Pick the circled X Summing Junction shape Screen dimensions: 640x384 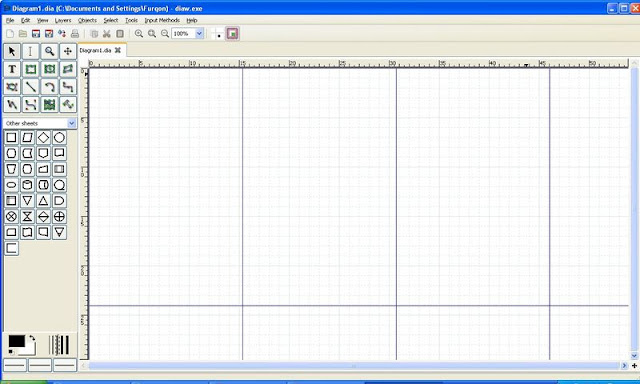[x=11, y=216]
